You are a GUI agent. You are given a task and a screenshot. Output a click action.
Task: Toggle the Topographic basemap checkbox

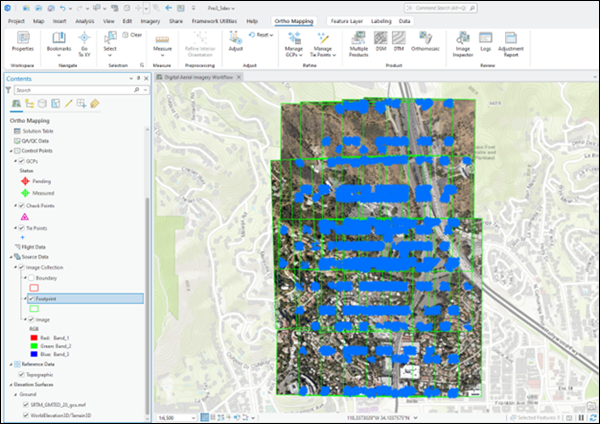click(21, 374)
